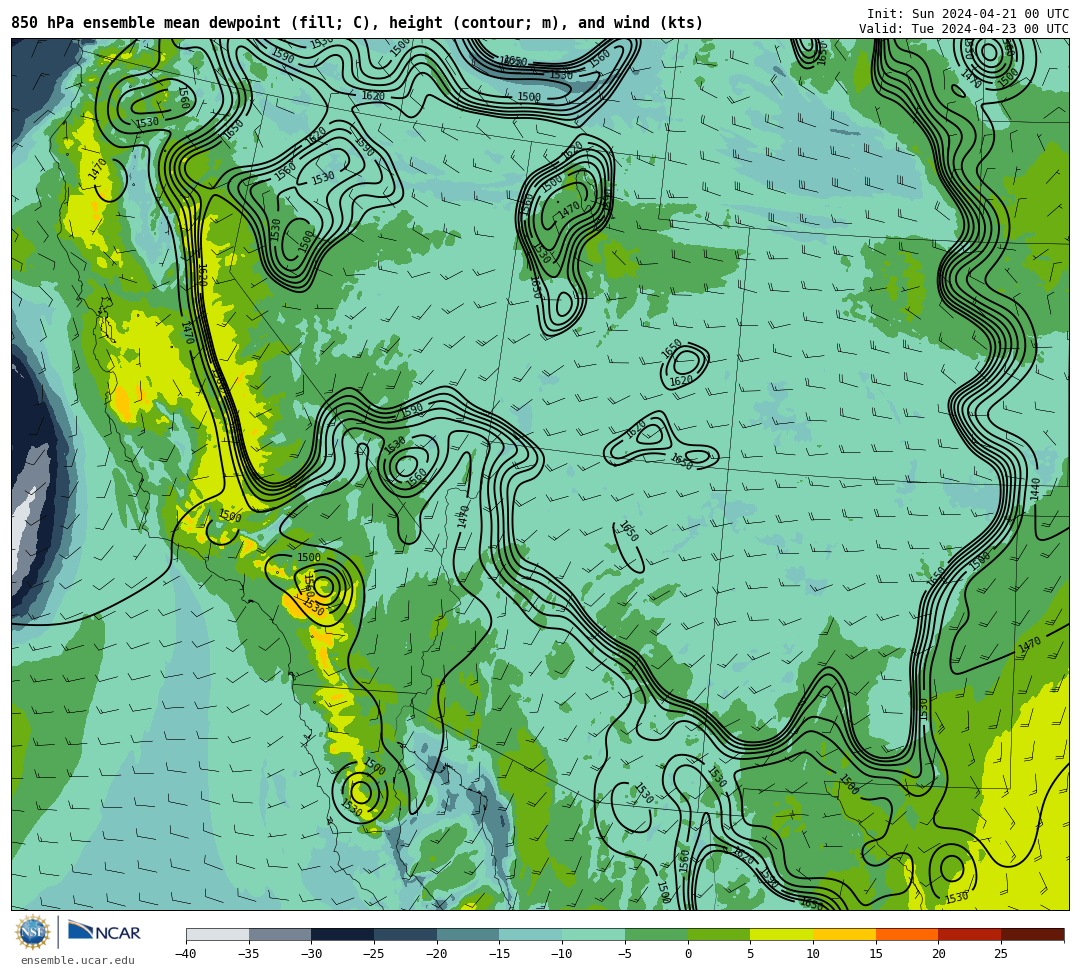Click the 15 colorbar tick label
The width and height of the screenshot is (1080, 973).
(x=876, y=954)
